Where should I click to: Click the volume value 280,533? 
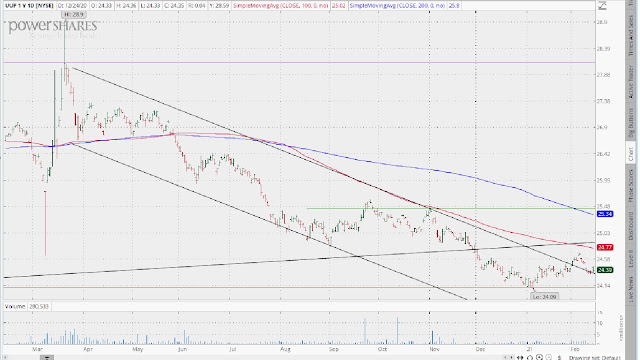[x=39, y=306]
